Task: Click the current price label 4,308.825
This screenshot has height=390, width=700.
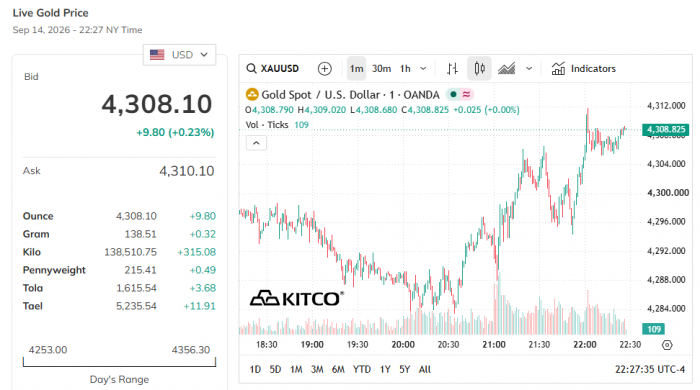Action: [x=666, y=129]
